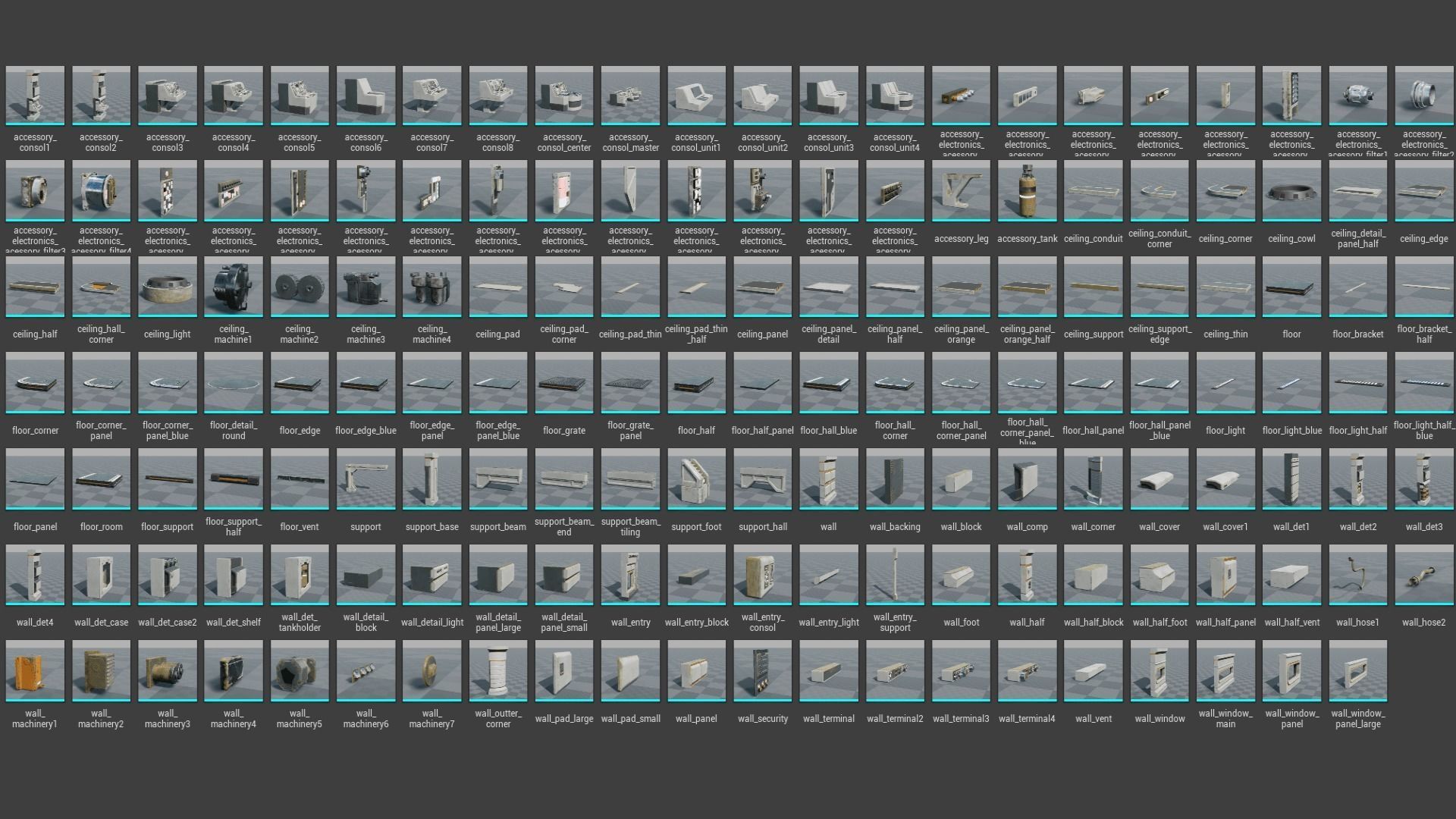Select the wall_hose1 asset
Screen dimensions: 1456x819
pyautogui.click(x=1357, y=575)
